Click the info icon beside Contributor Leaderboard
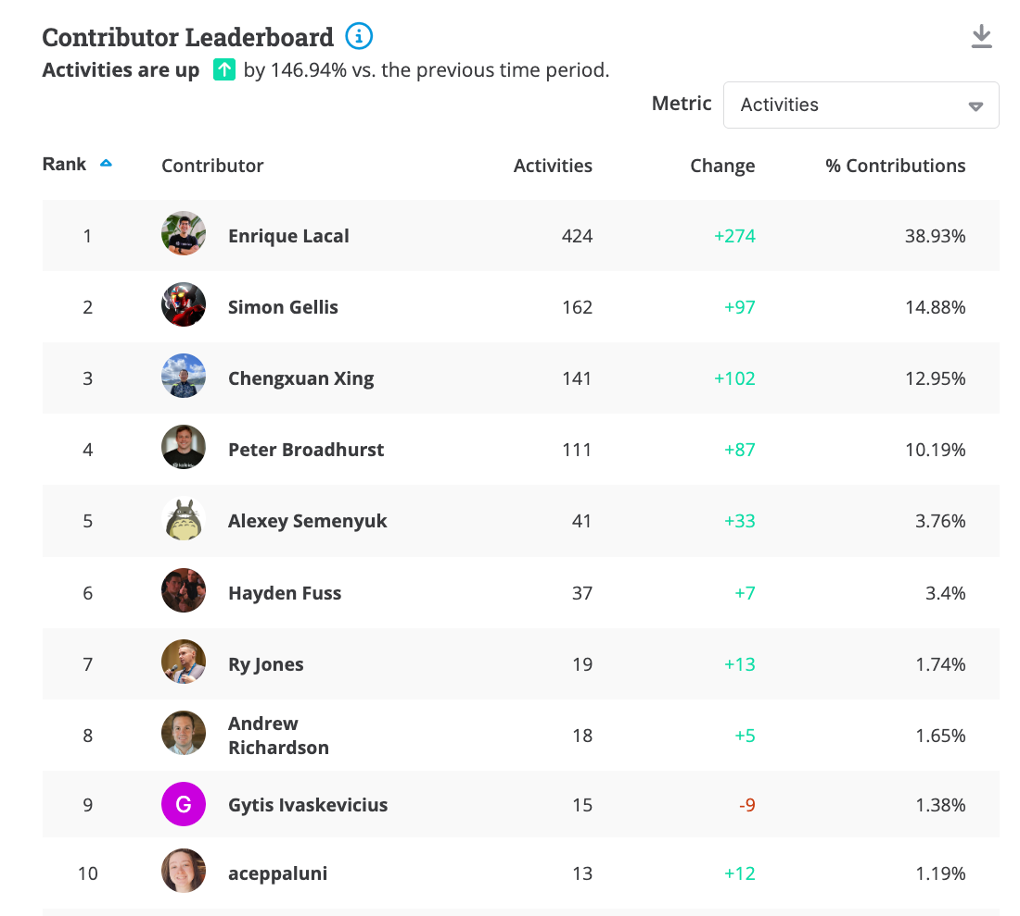1020x916 pixels. pyautogui.click(x=359, y=36)
